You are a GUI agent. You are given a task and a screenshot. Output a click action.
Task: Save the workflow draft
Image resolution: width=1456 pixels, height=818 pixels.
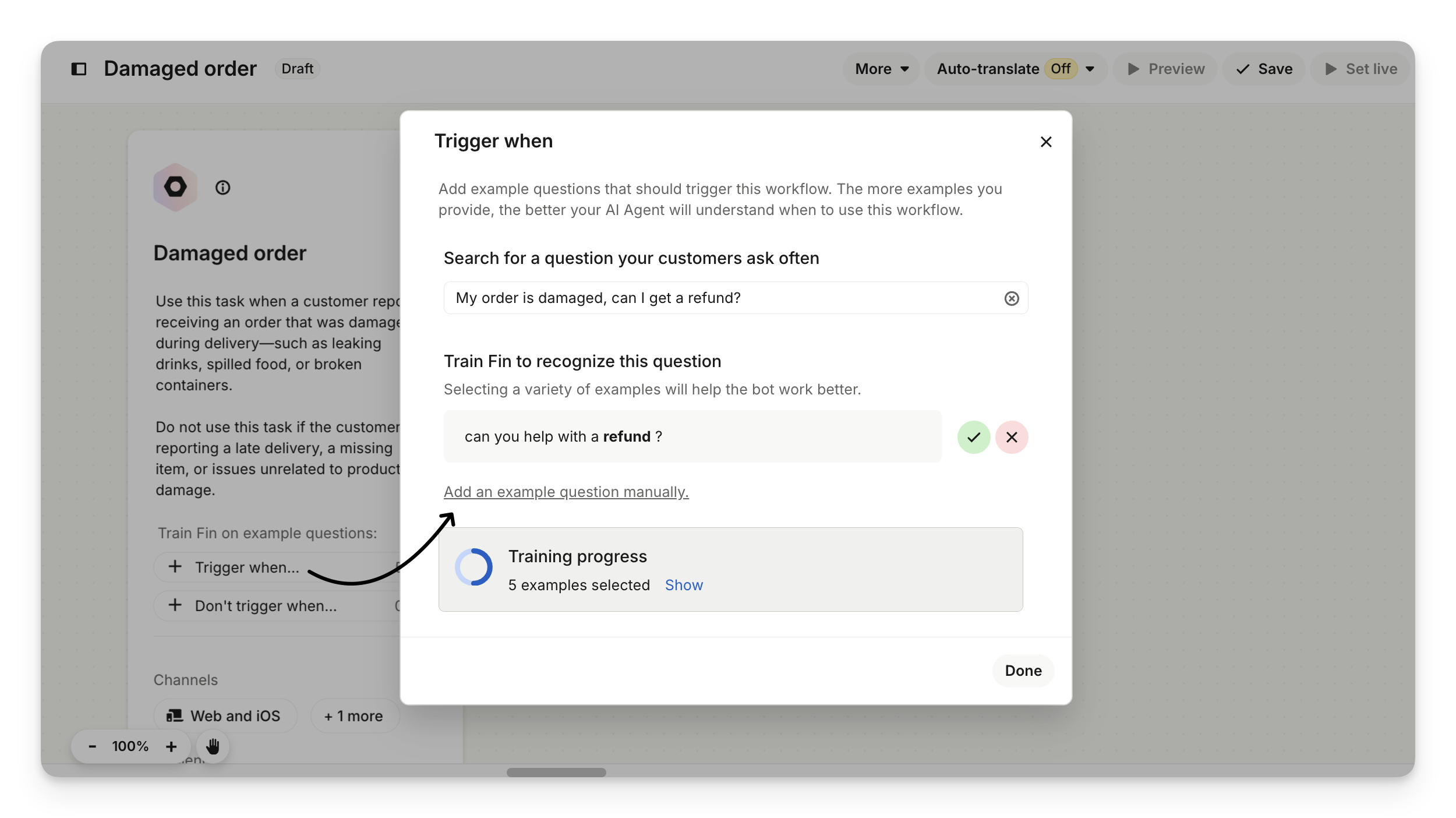pyautogui.click(x=1264, y=69)
